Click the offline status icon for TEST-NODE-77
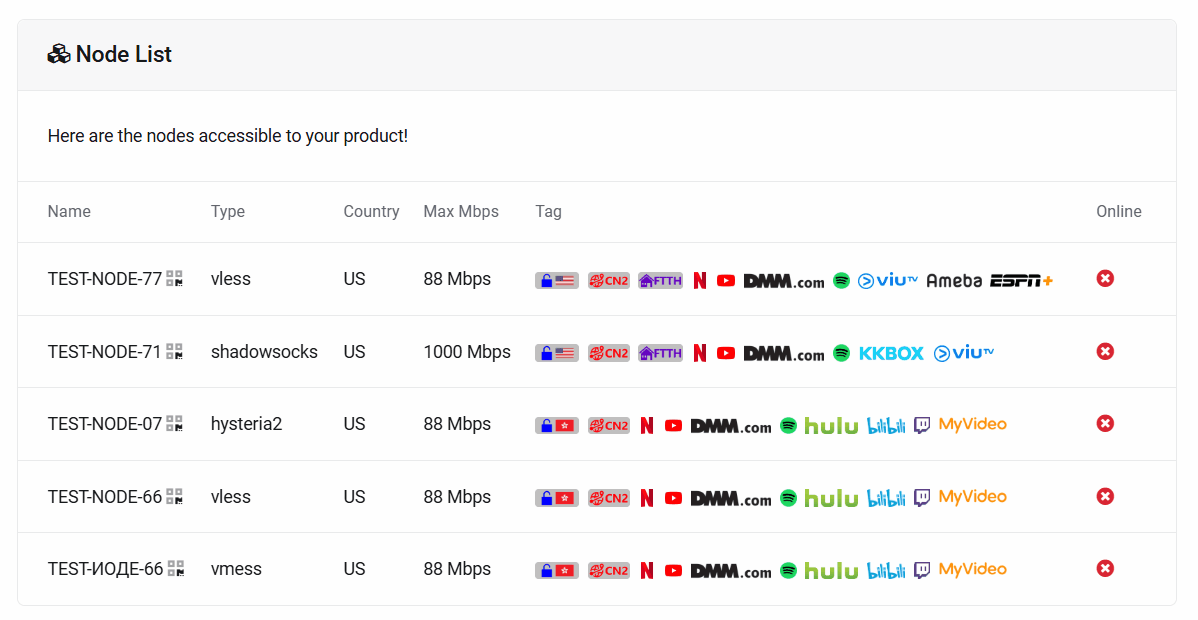Viewport: 1198px width, 620px height. (1105, 279)
